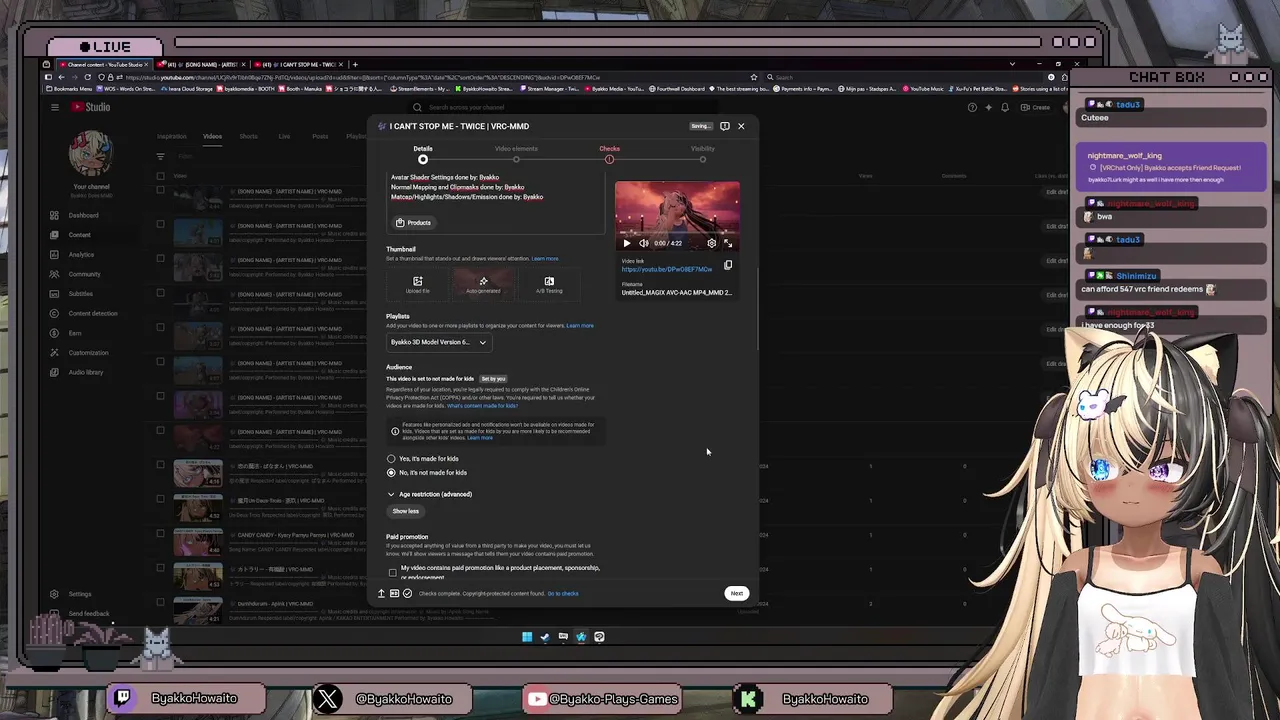The width and height of the screenshot is (1280, 720).
Task: Click the info icon in the kids notice
Action: point(395,431)
